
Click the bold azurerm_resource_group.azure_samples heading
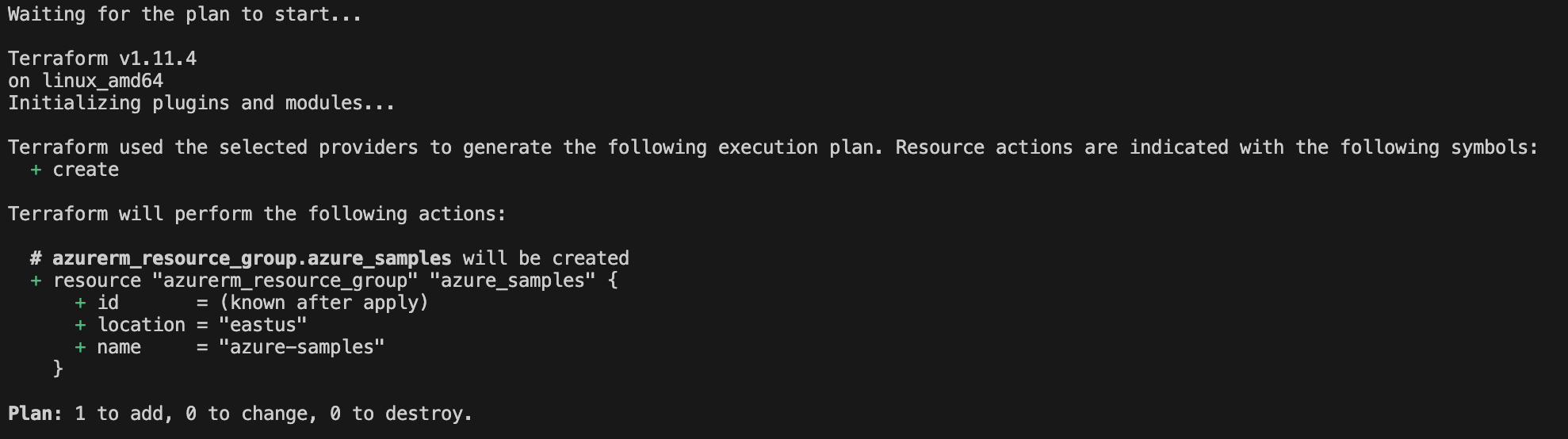pos(252,258)
